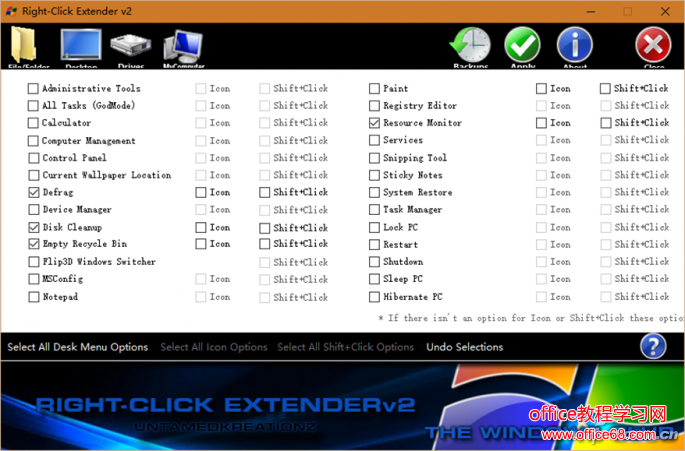The height and width of the screenshot is (451, 685).
Task: Enable the Icon checkbox for Defrag
Action: pyautogui.click(x=201, y=192)
